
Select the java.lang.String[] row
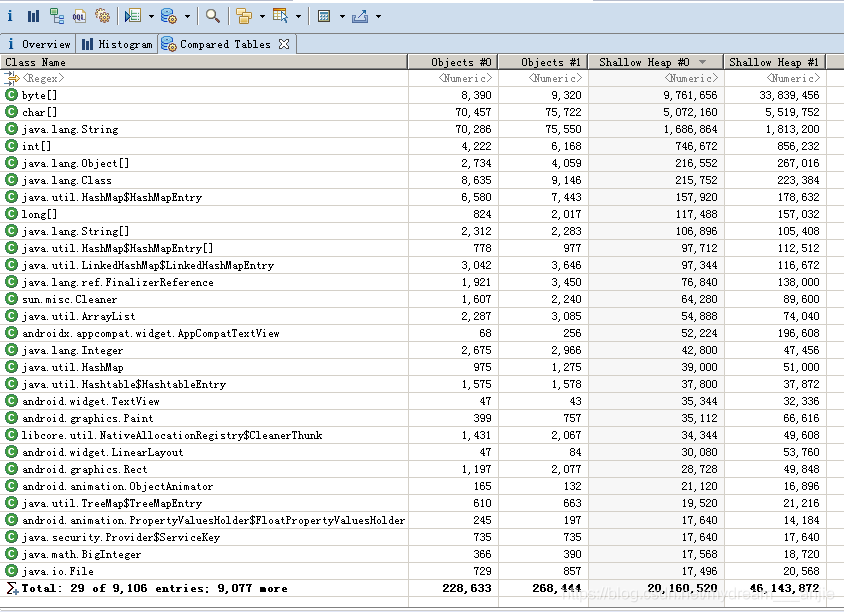(x=413, y=231)
